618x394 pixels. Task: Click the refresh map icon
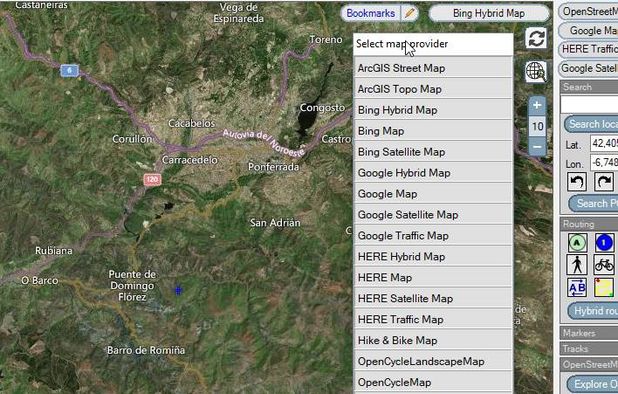click(536, 38)
